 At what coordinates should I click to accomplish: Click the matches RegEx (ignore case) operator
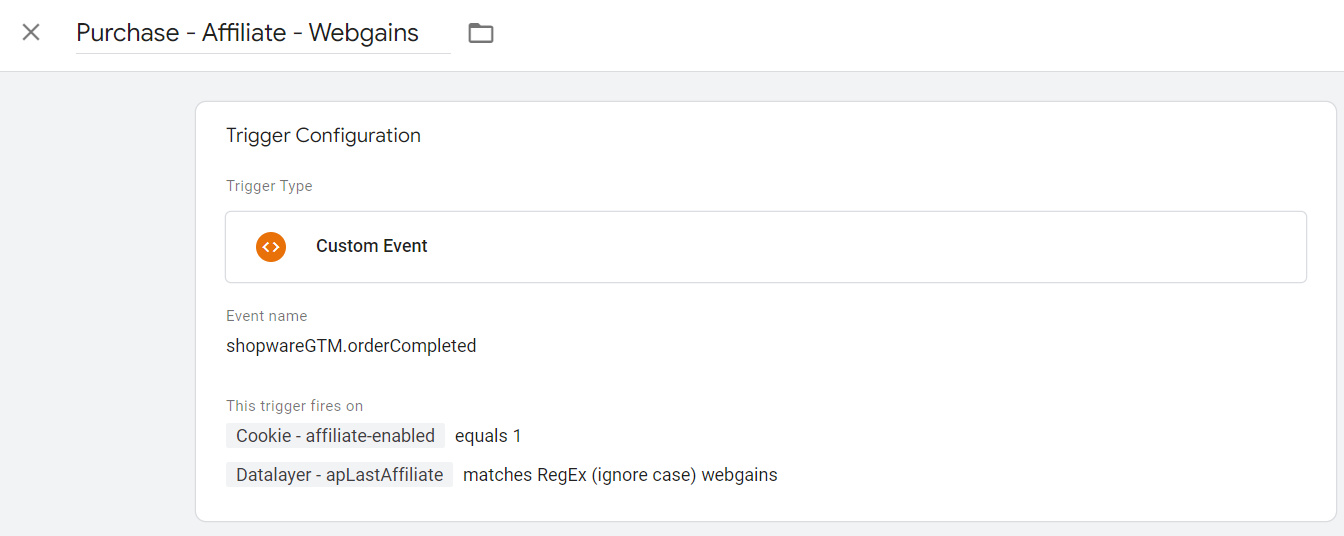[x=580, y=475]
